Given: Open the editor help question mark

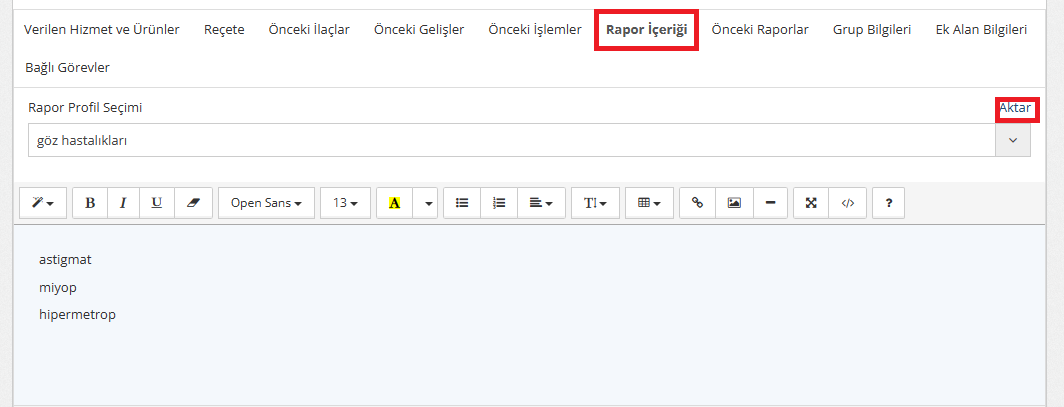Looking at the screenshot, I should (888, 203).
